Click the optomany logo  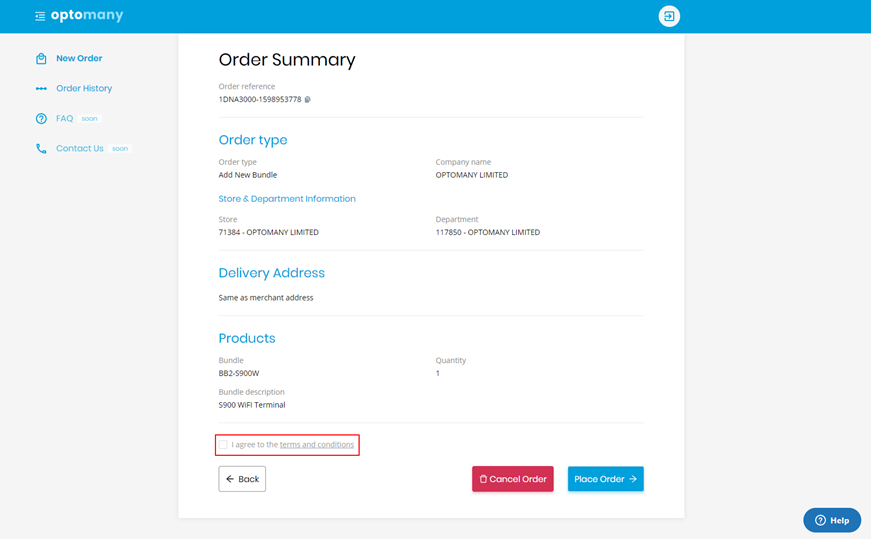87,15
